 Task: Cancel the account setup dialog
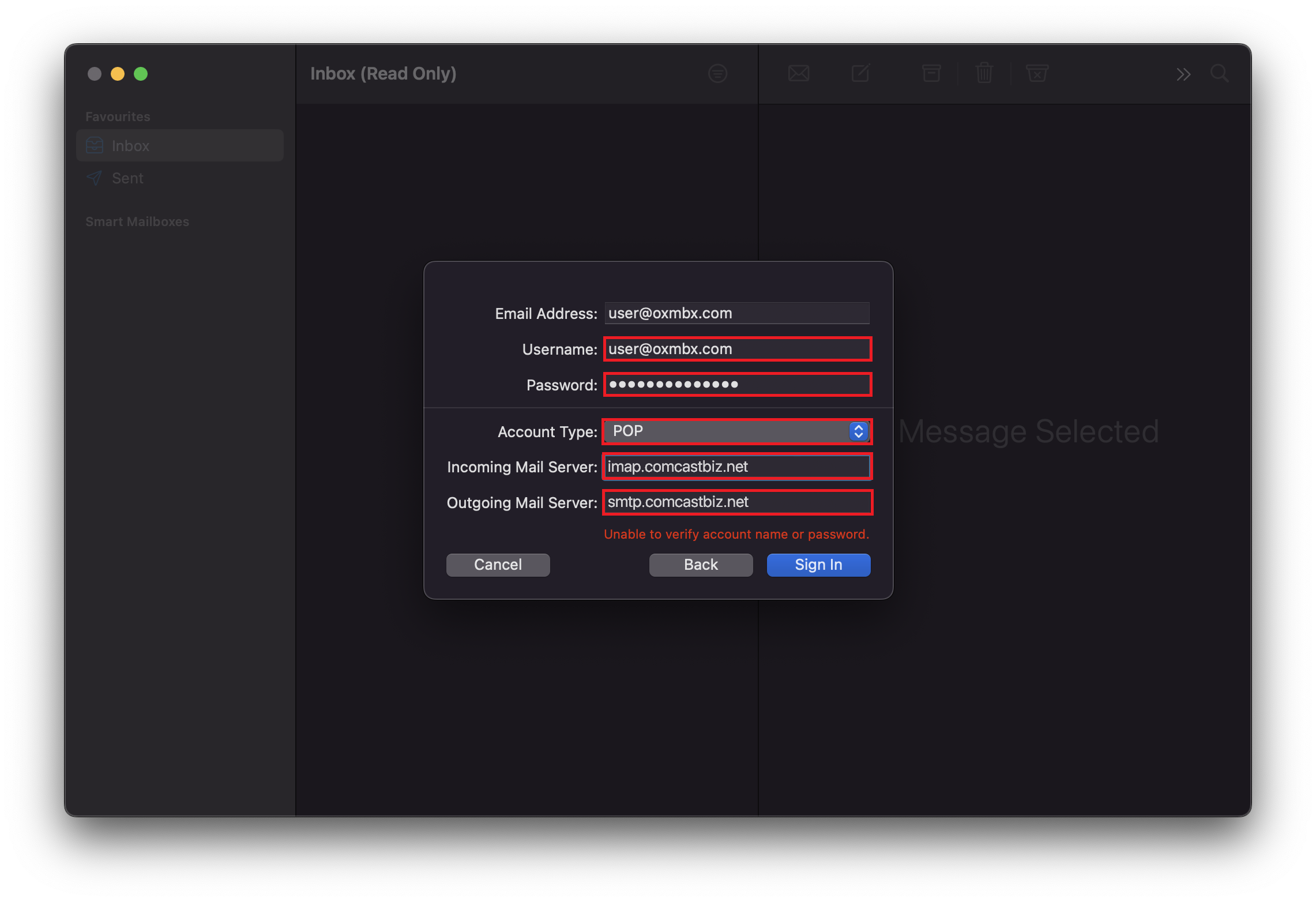[x=497, y=564]
